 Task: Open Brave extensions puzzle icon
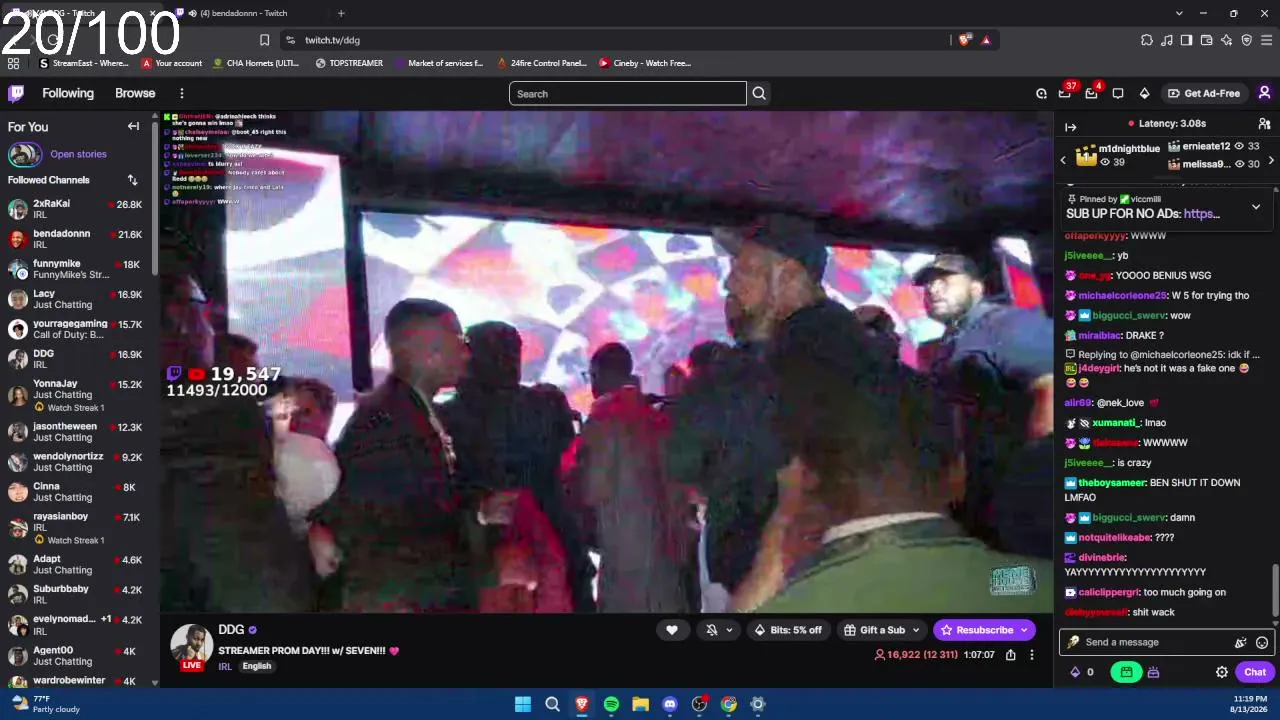point(1147,40)
